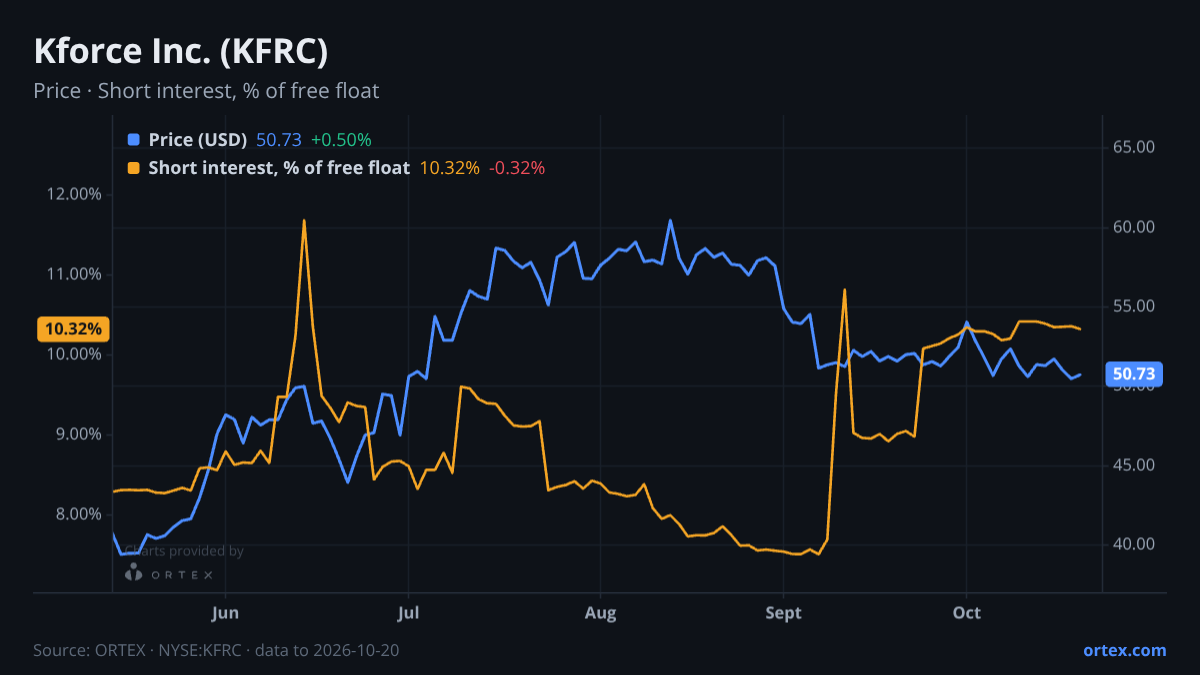This screenshot has height=675, width=1200.
Task: Click the -0.32% short interest change
Action: pos(517,168)
